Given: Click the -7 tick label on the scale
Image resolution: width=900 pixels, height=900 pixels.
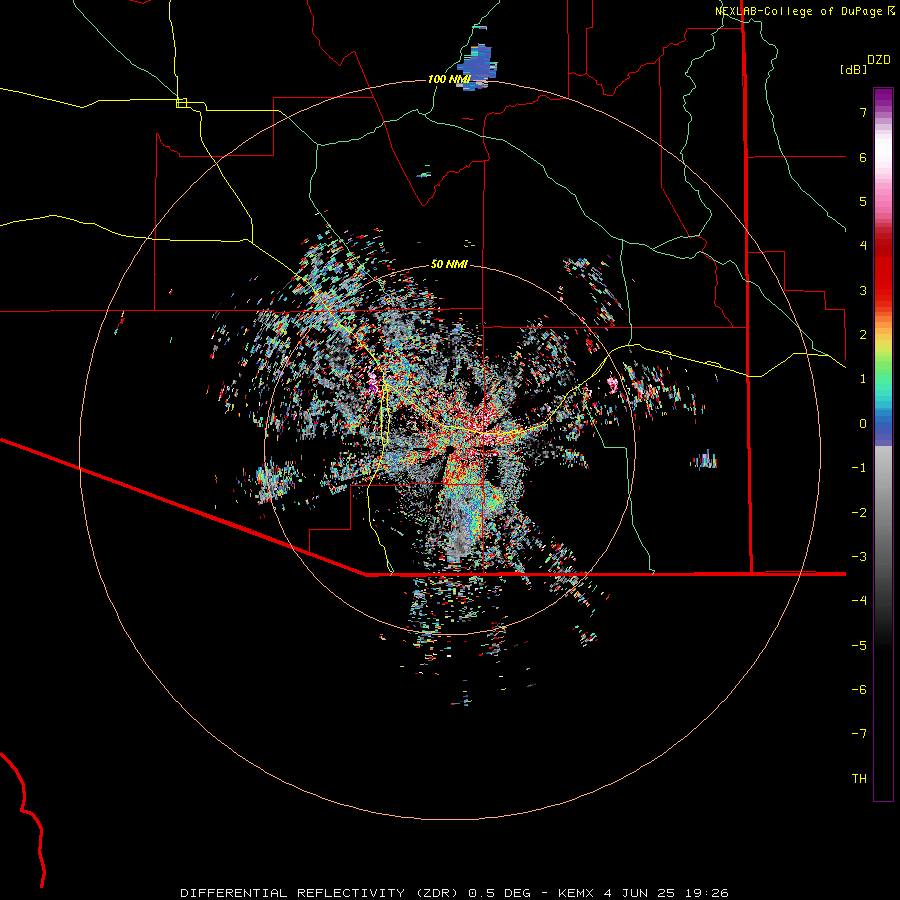Looking at the screenshot, I should click(859, 734).
